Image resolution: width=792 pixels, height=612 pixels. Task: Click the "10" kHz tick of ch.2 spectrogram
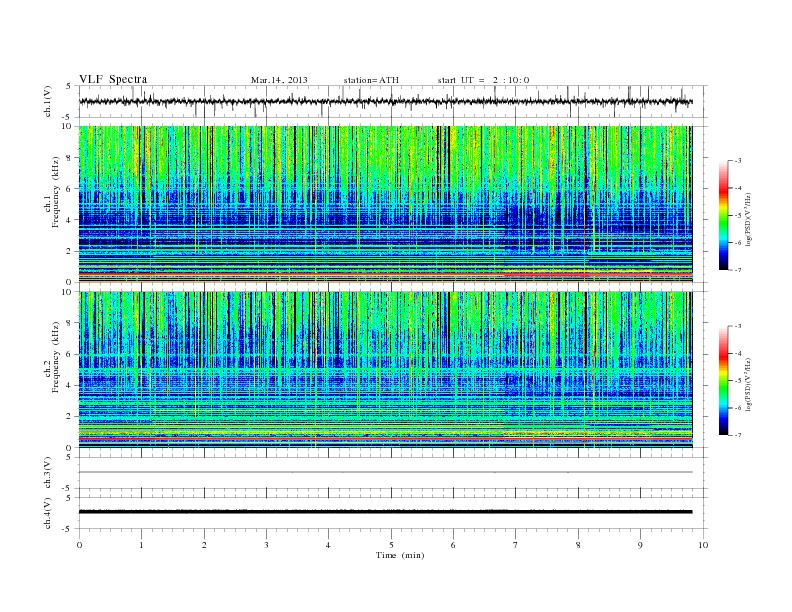[68, 291]
